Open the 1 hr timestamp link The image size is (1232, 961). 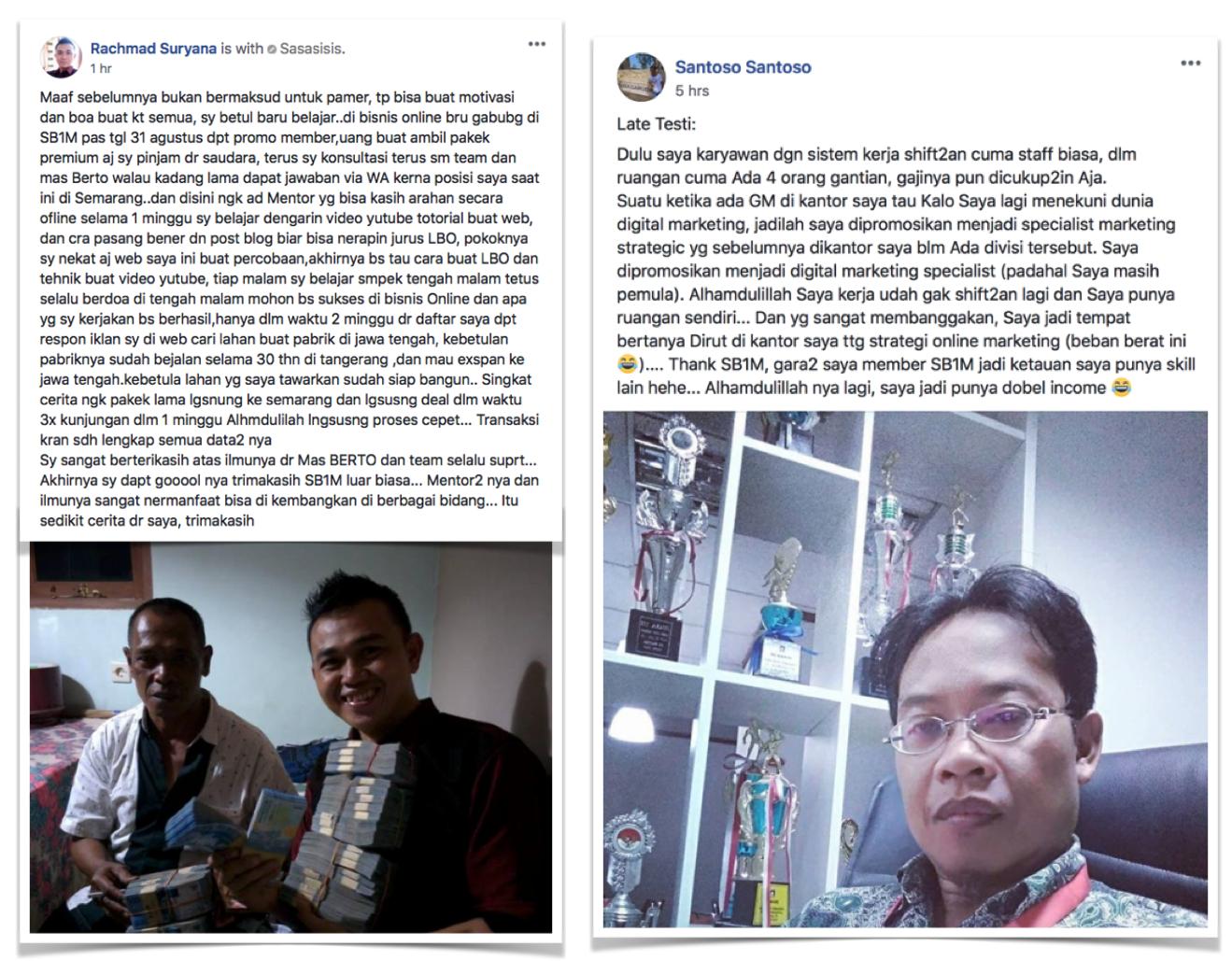coord(101,68)
